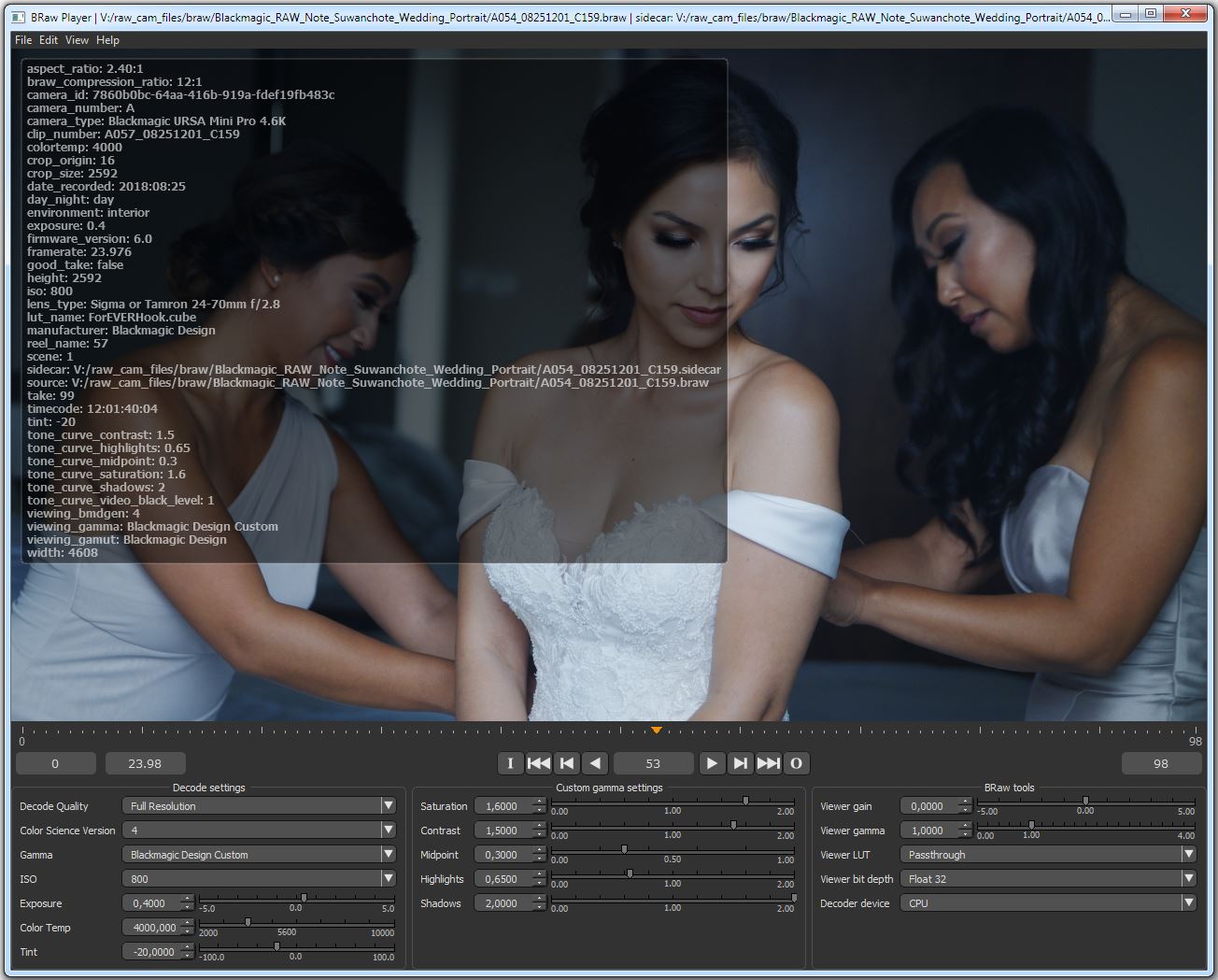
Task: Click the Contrast slider handle
Action: click(733, 825)
